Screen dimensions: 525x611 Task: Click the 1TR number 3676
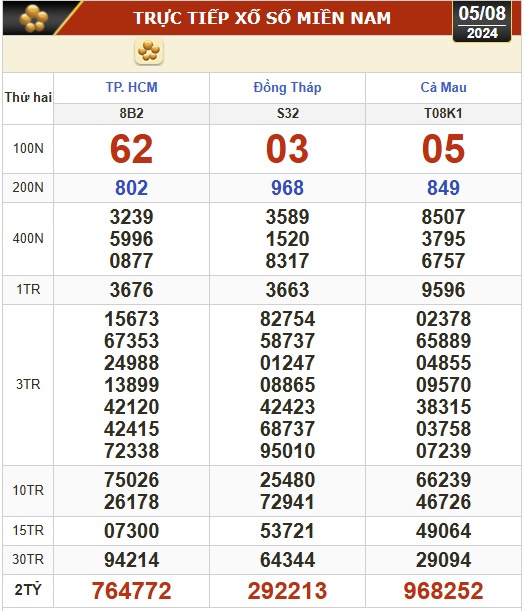pos(131,290)
